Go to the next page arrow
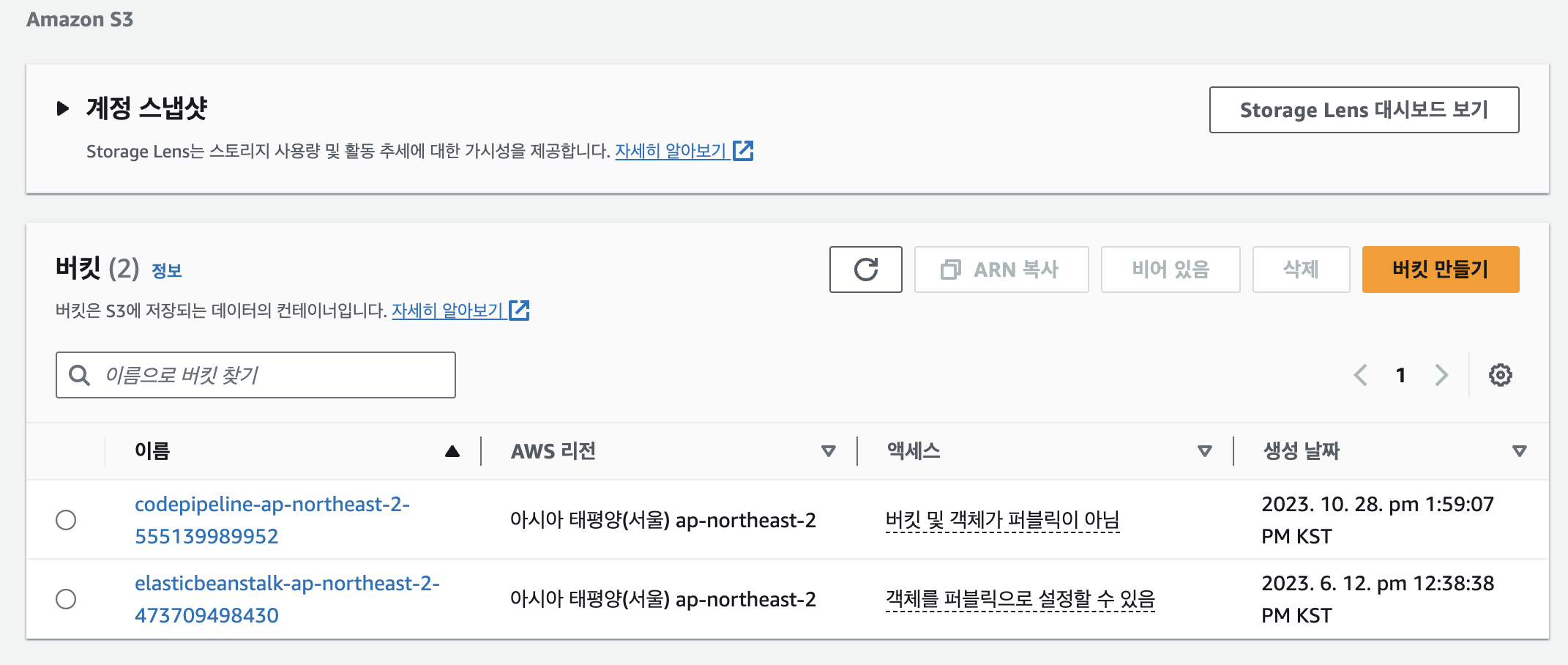Viewport: 1568px width, 665px height. tap(1441, 375)
